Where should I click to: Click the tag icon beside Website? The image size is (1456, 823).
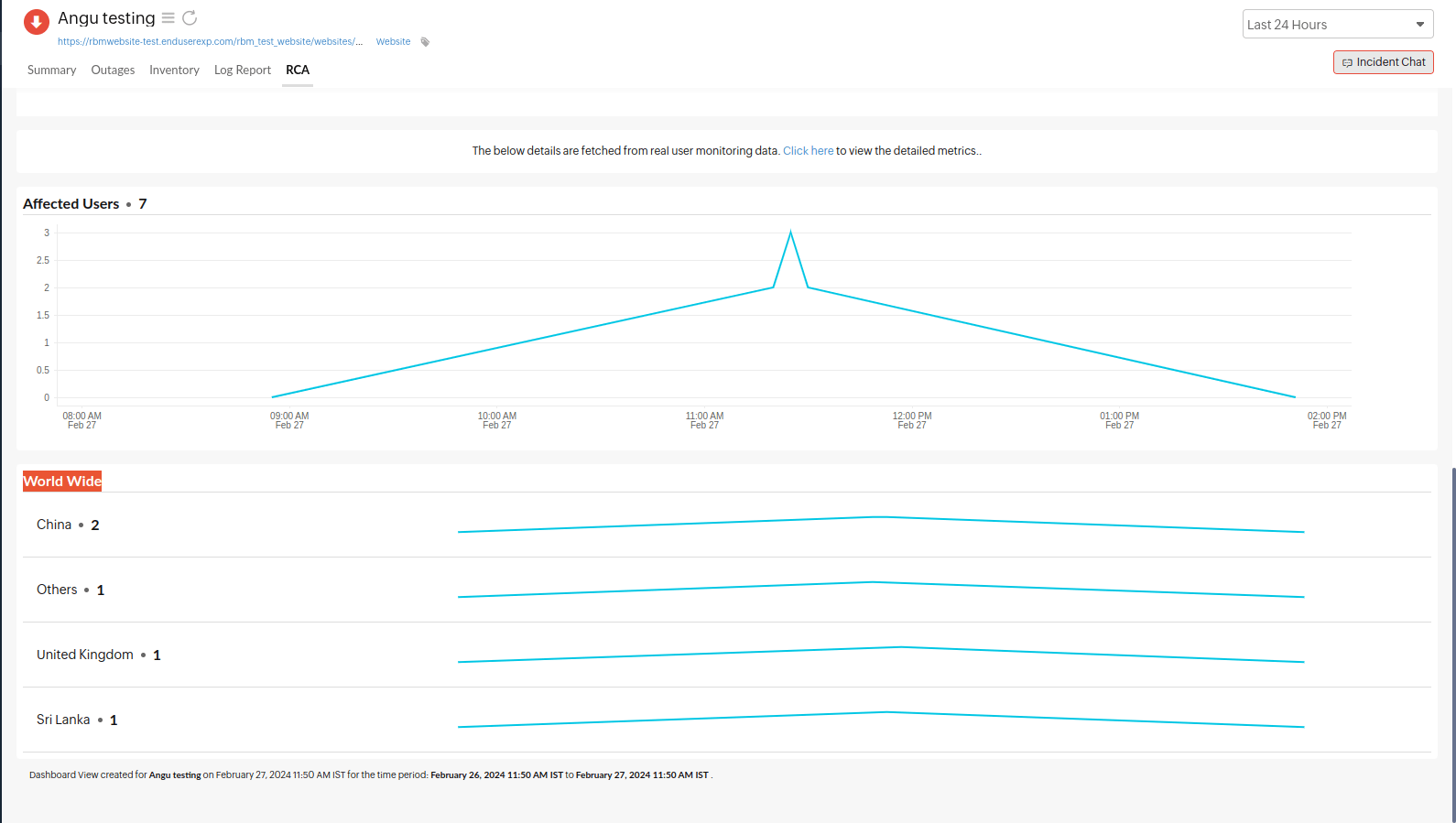[425, 42]
